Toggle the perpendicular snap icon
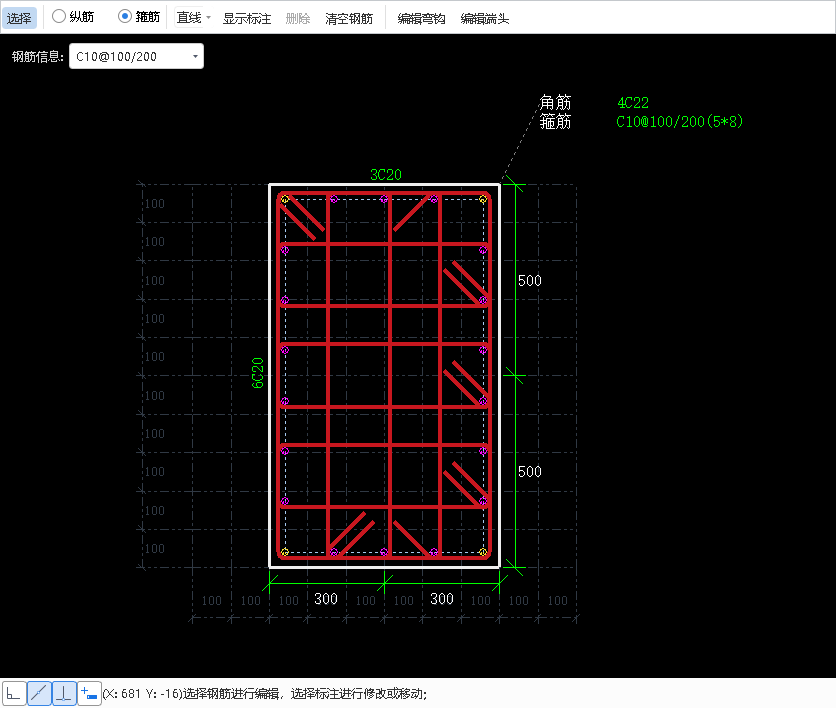The width and height of the screenshot is (836, 708). (x=64, y=694)
